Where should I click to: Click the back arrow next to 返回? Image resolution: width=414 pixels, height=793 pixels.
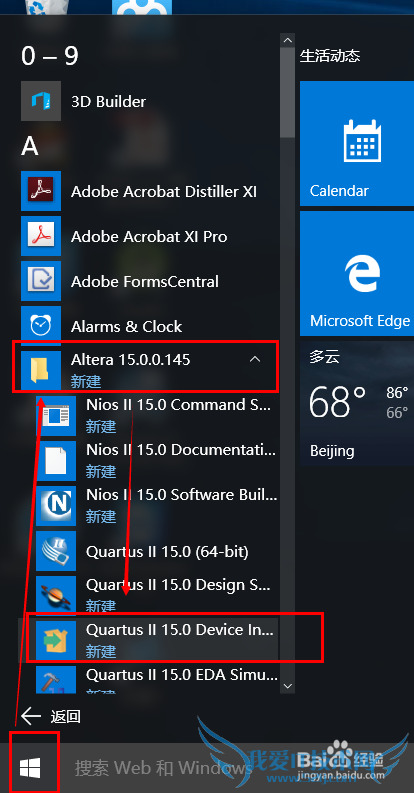31,716
